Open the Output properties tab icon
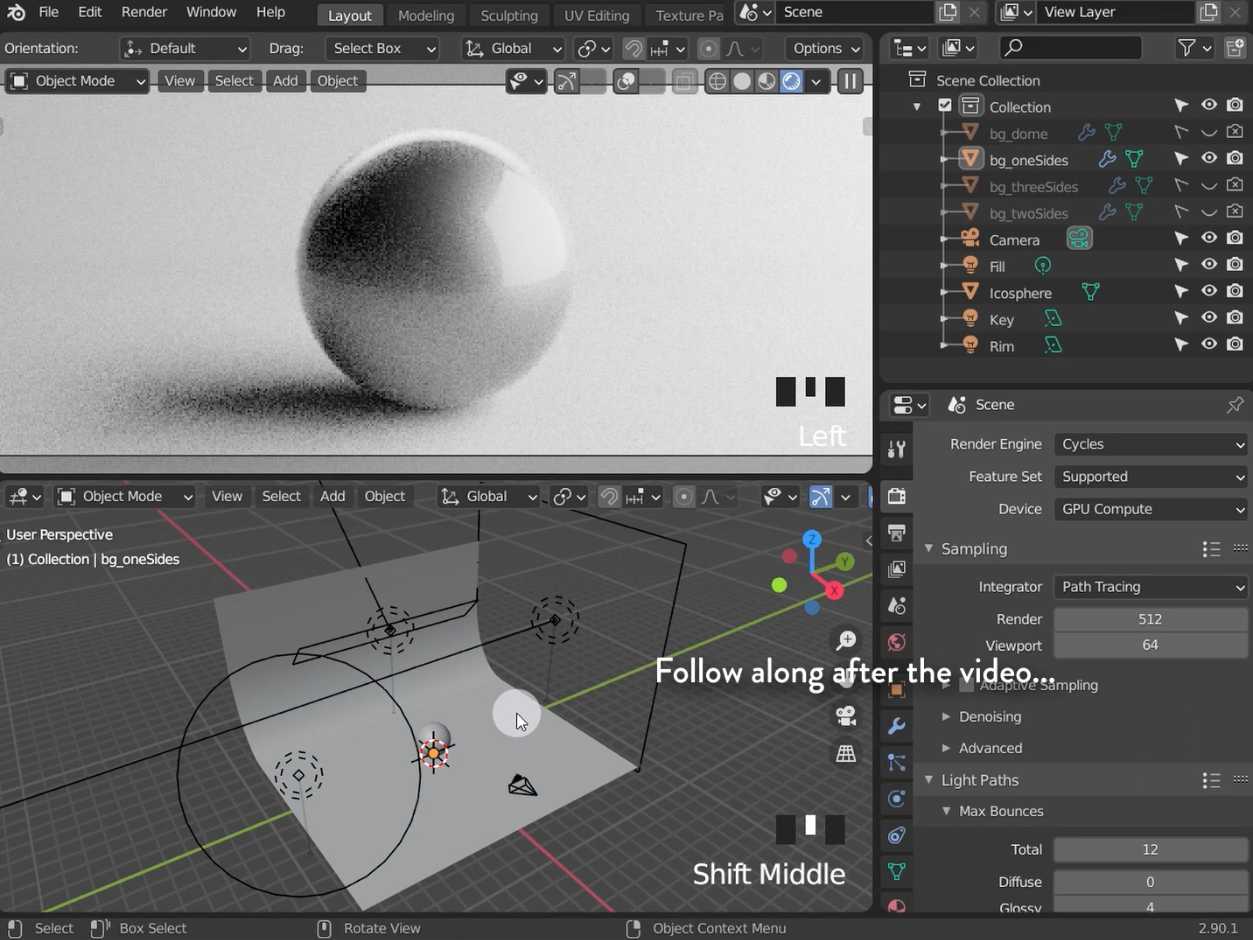Image resolution: width=1253 pixels, height=940 pixels. click(x=897, y=533)
